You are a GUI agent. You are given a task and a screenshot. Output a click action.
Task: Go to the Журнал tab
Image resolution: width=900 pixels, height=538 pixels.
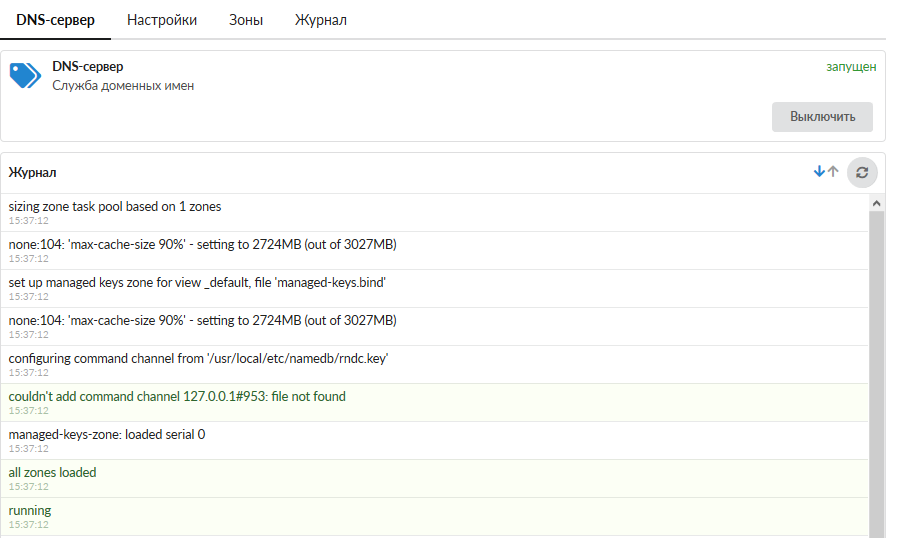(x=321, y=20)
